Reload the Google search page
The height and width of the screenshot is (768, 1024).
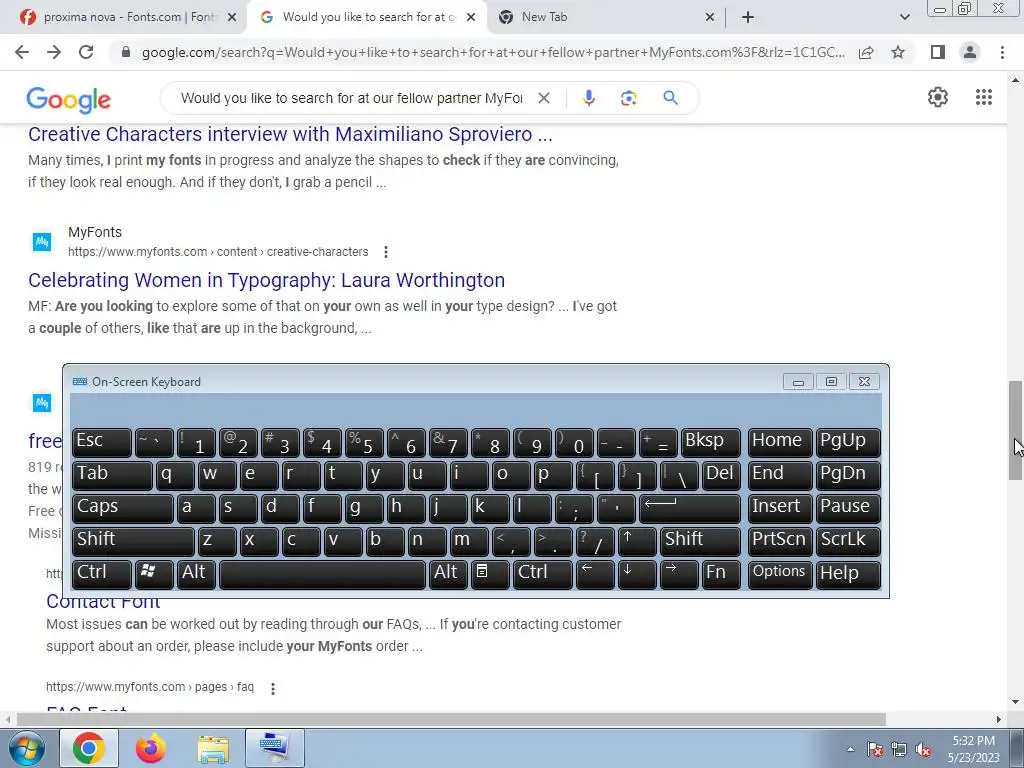[86, 52]
